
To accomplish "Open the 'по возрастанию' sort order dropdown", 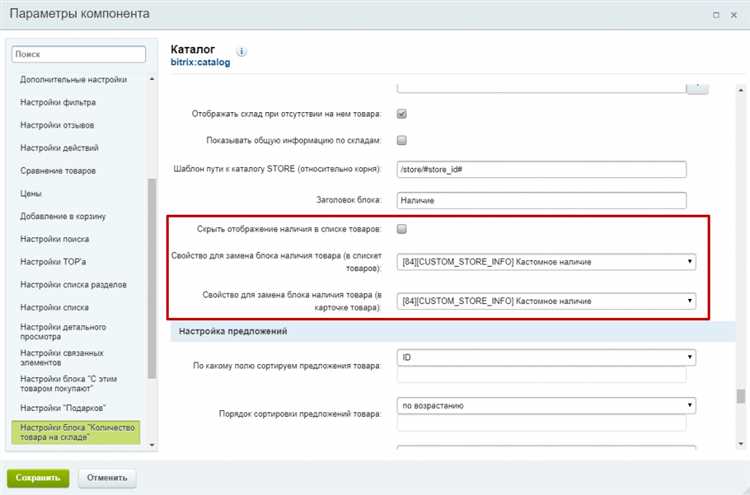I will click(546, 406).
